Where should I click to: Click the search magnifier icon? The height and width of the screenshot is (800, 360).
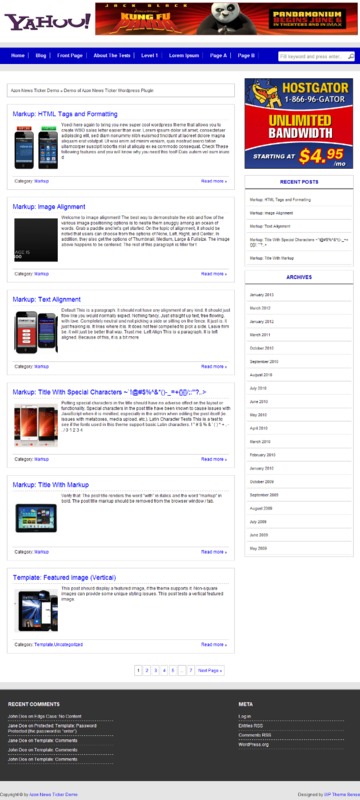pyautogui.click(x=351, y=56)
